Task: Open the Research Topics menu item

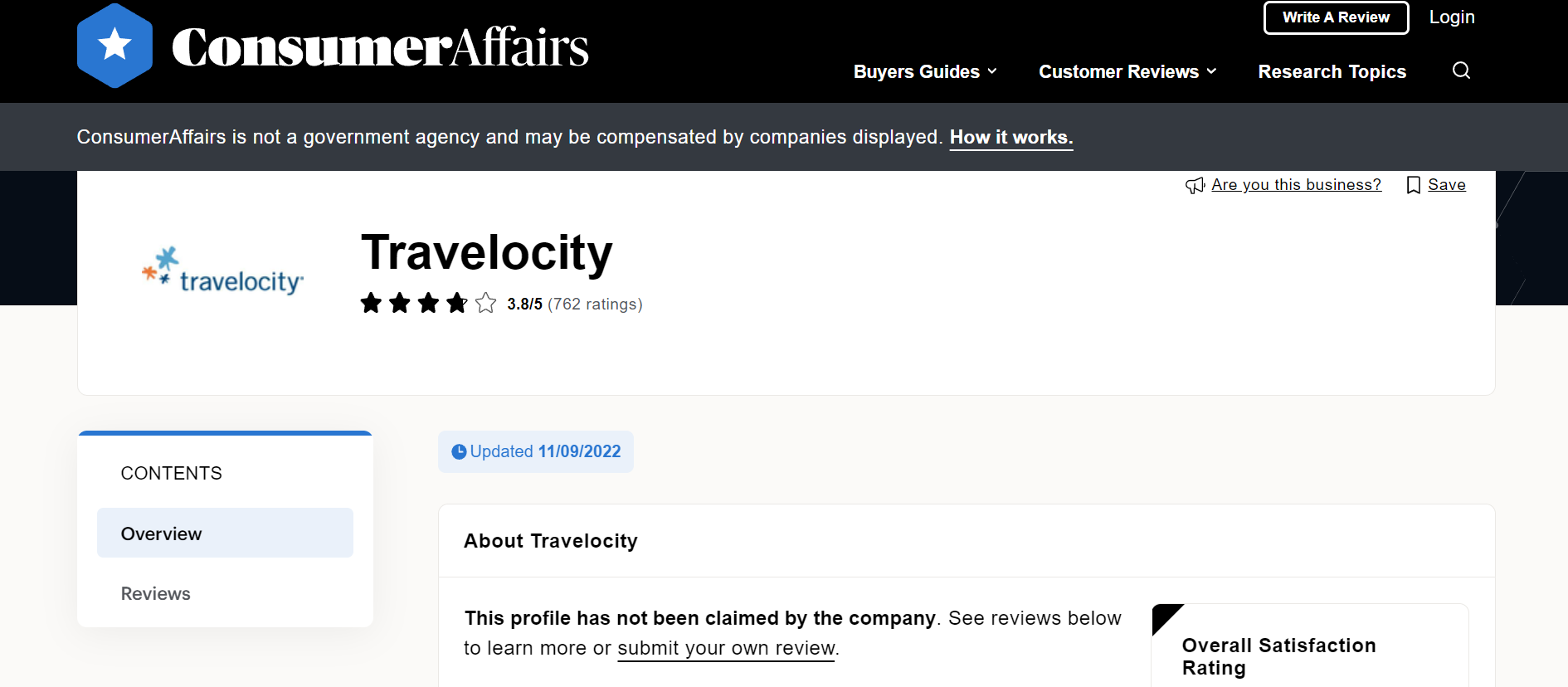Action: (x=1332, y=71)
